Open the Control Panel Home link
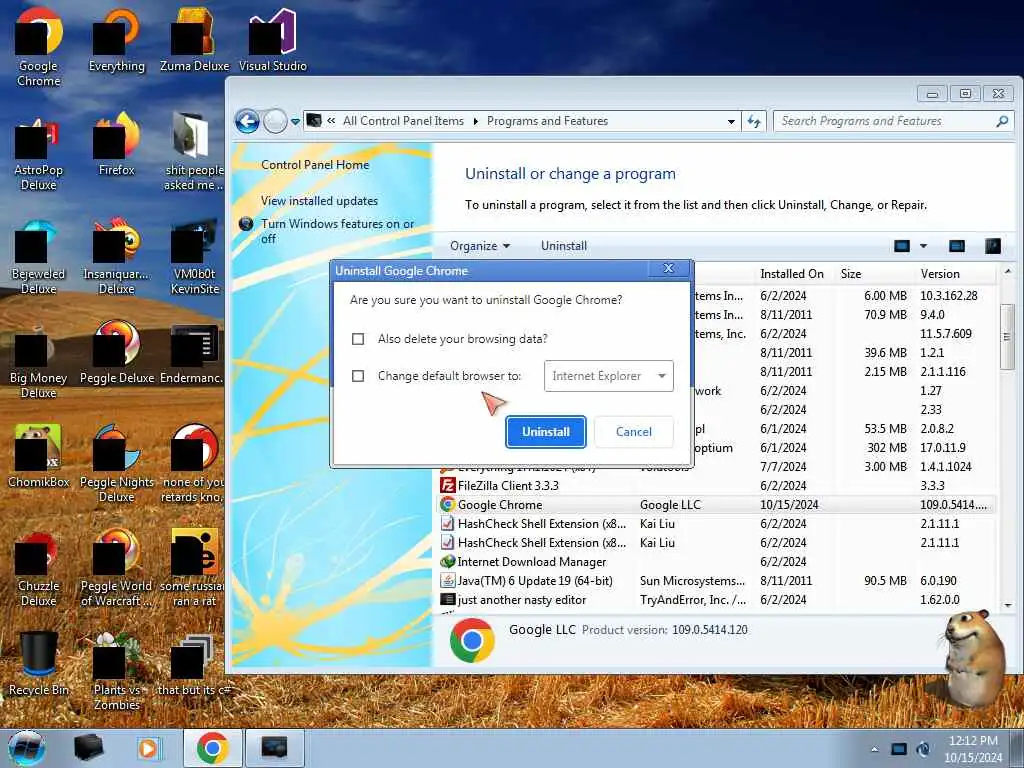The height and width of the screenshot is (768, 1024). (x=315, y=165)
